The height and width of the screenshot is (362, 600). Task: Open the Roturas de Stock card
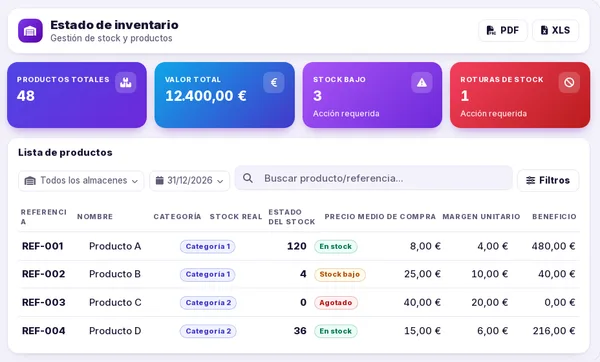click(520, 95)
